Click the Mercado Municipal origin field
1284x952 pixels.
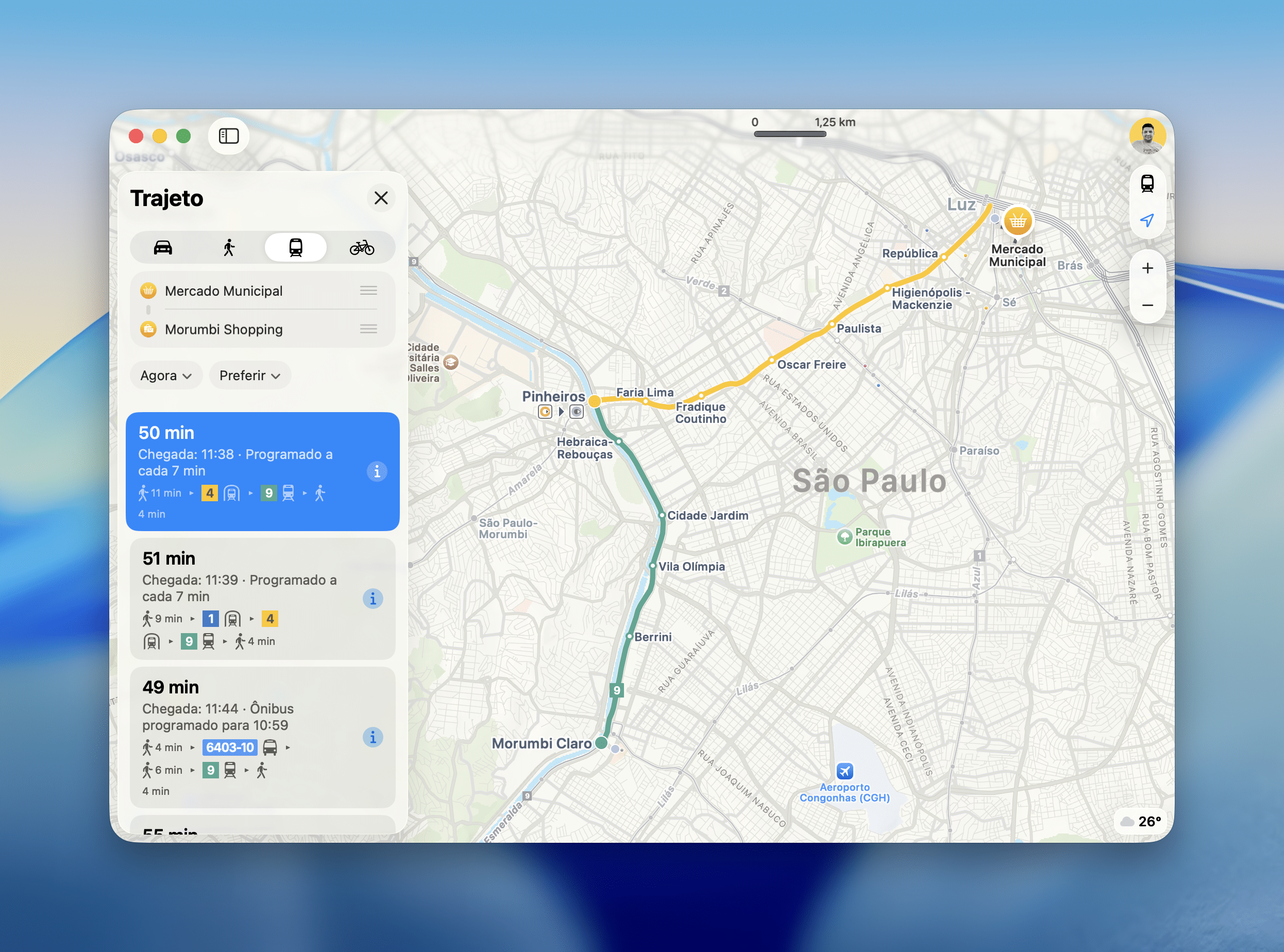tap(224, 291)
